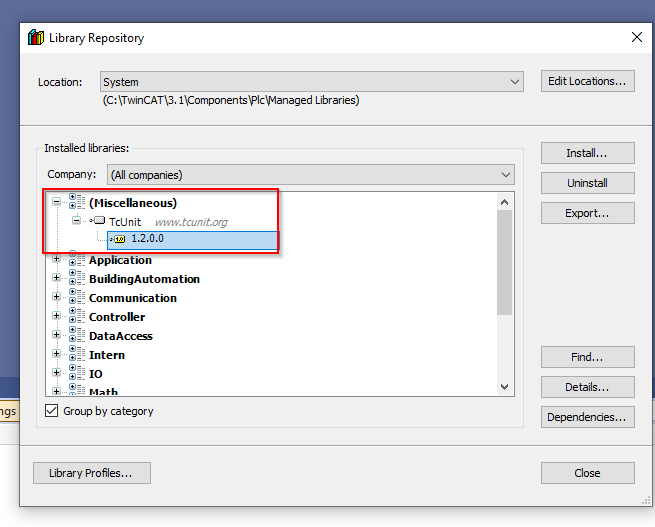
Task: Close the Library Repository dialog with X
Action: 637,37
